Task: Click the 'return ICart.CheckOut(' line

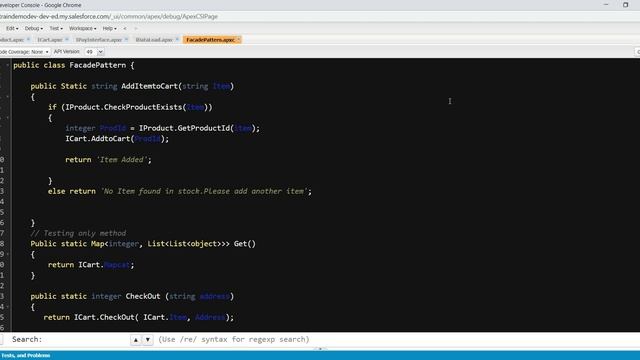Action: (x=139, y=317)
